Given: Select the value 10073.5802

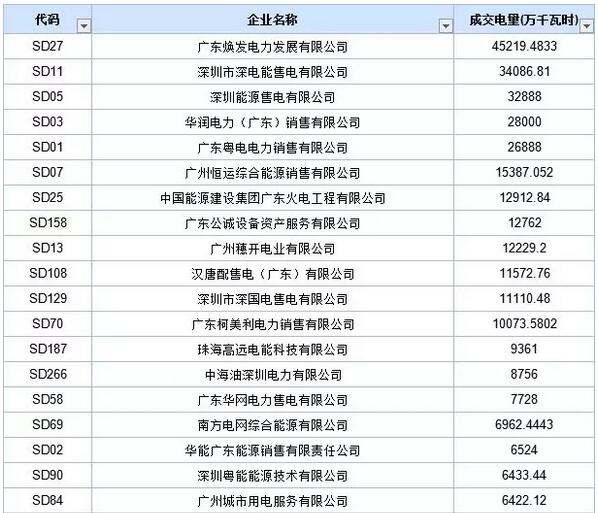Looking at the screenshot, I should click(524, 324).
